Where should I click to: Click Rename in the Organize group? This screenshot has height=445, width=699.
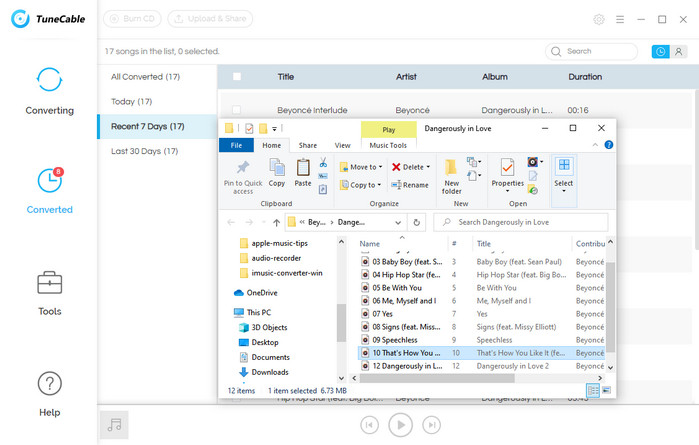coord(410,185)
